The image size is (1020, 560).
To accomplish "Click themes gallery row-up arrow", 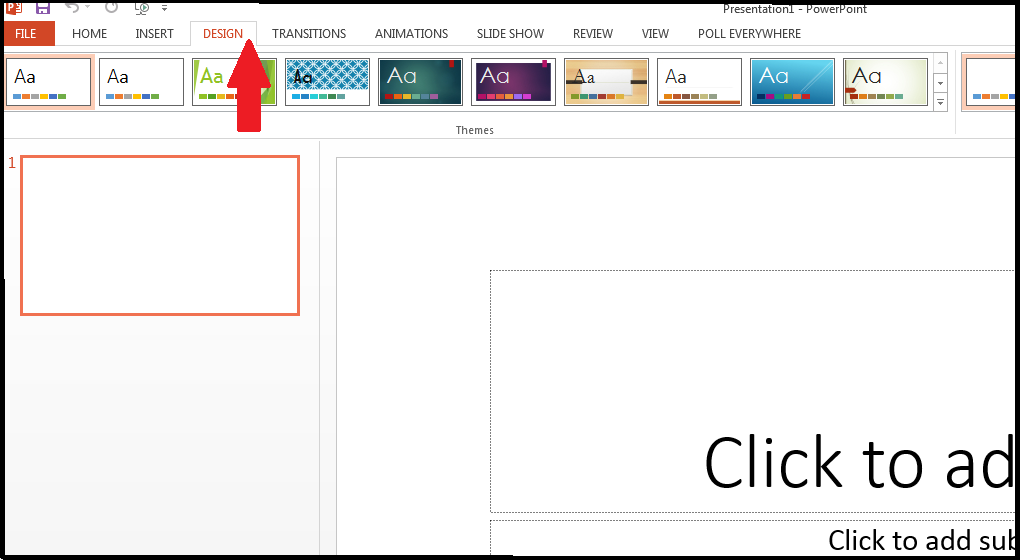I will pos(940,64).
